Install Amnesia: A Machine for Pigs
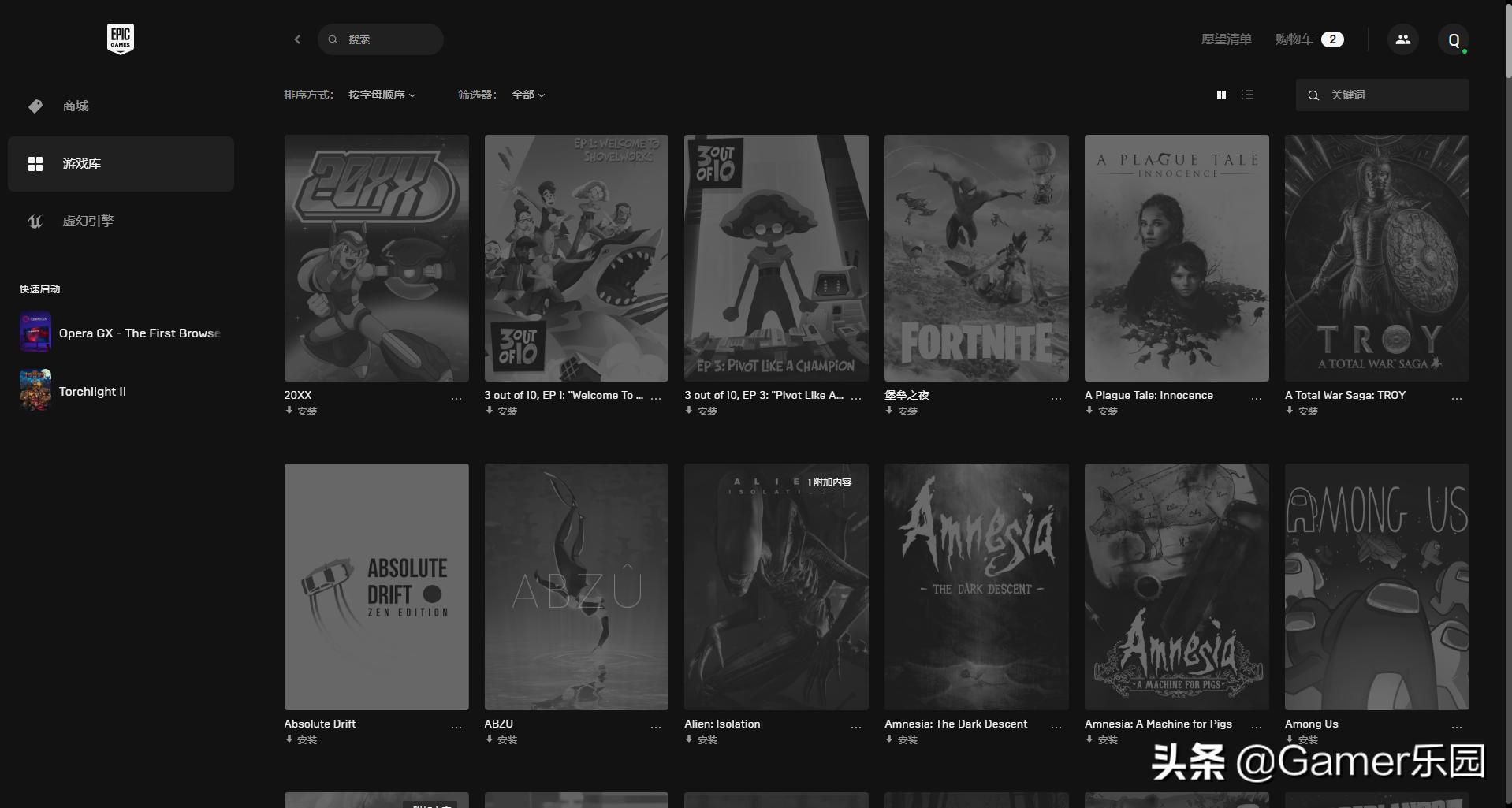The image size is (1512, 808). click(x=1101, y=739)
